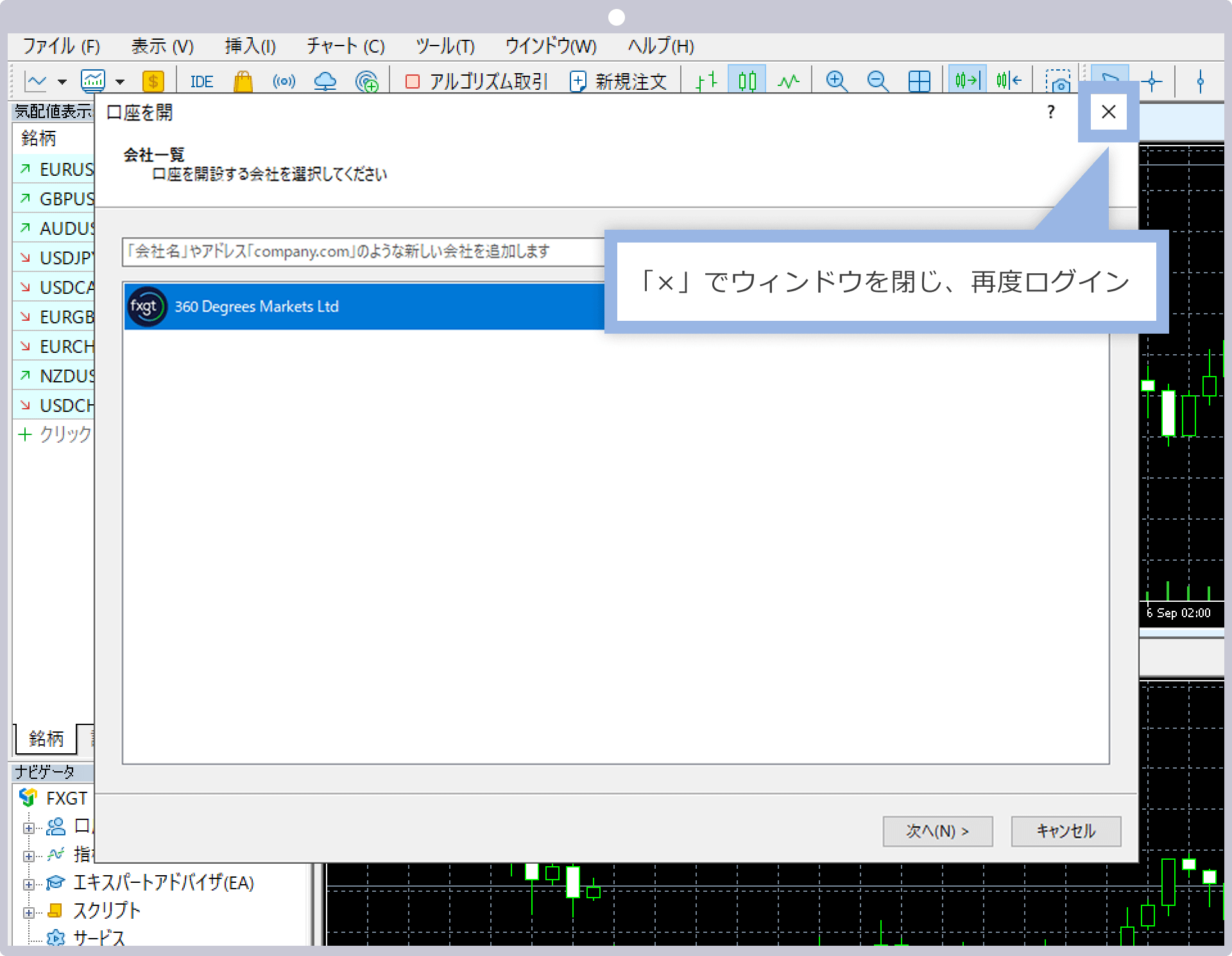Open the ヘルプ(H) menu
Viewport: 1232px width, 956px height.
point(661,46)
